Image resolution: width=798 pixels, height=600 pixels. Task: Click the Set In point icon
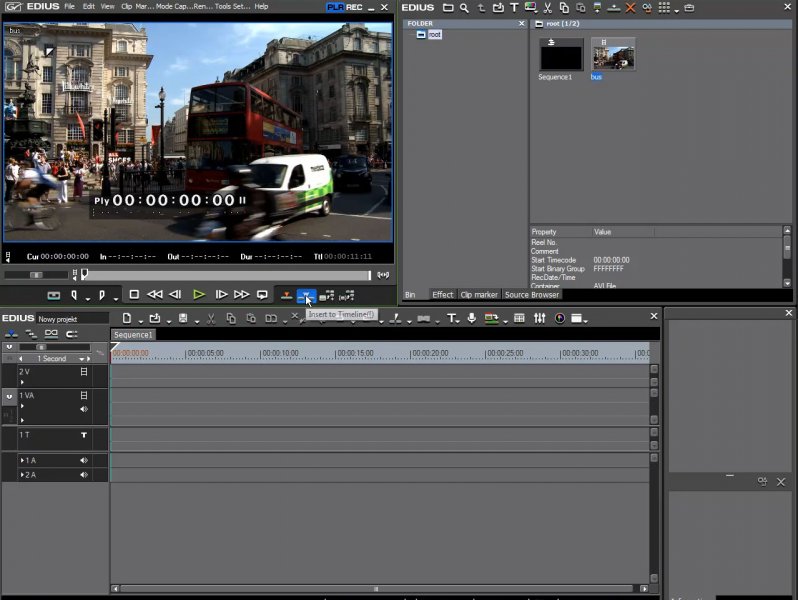[x=75, y=295]
